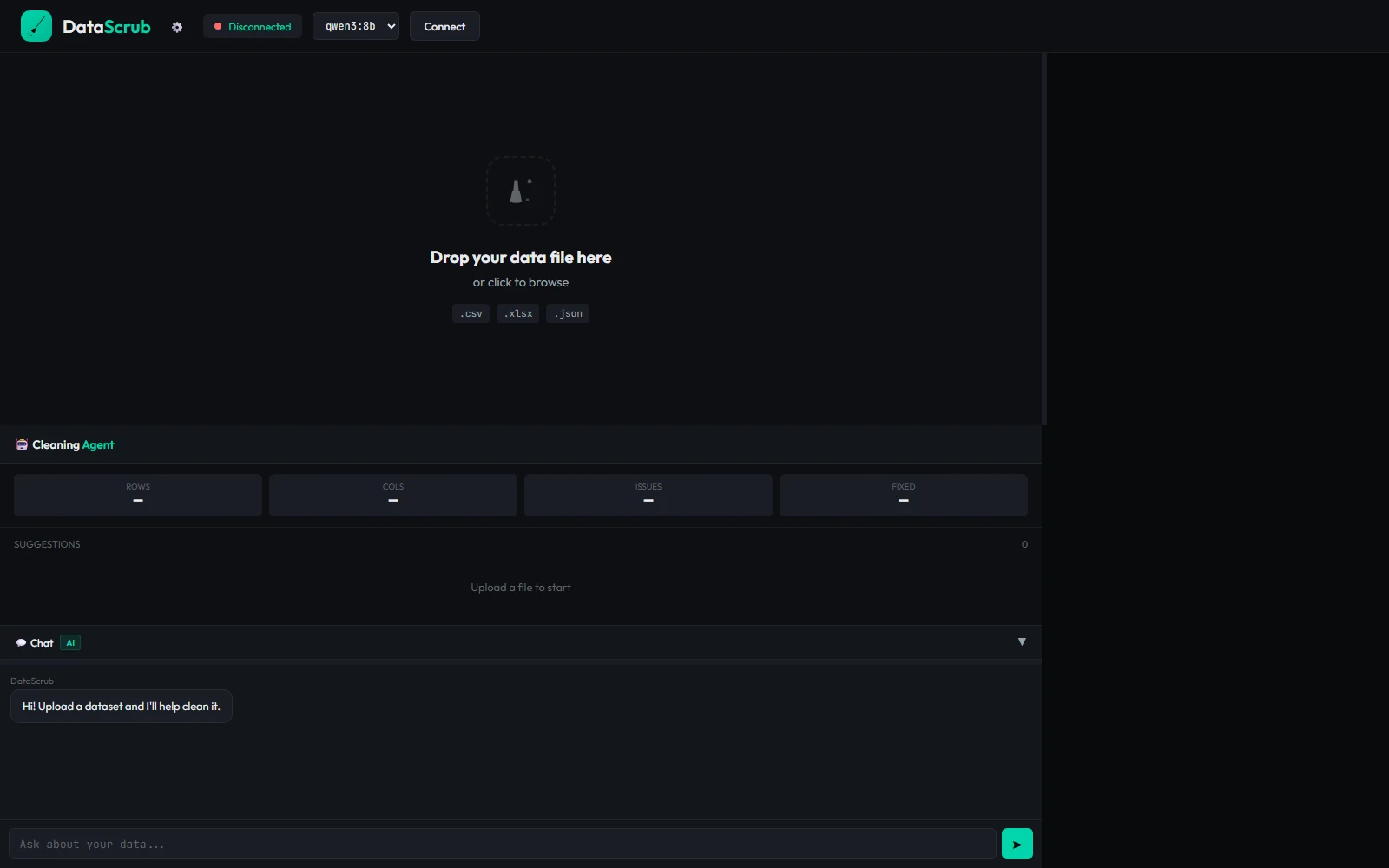This screenshot has height=868, width=1389.
Task: Focus the 'Ask about your data...' input
Action: (x=503, y=844)
